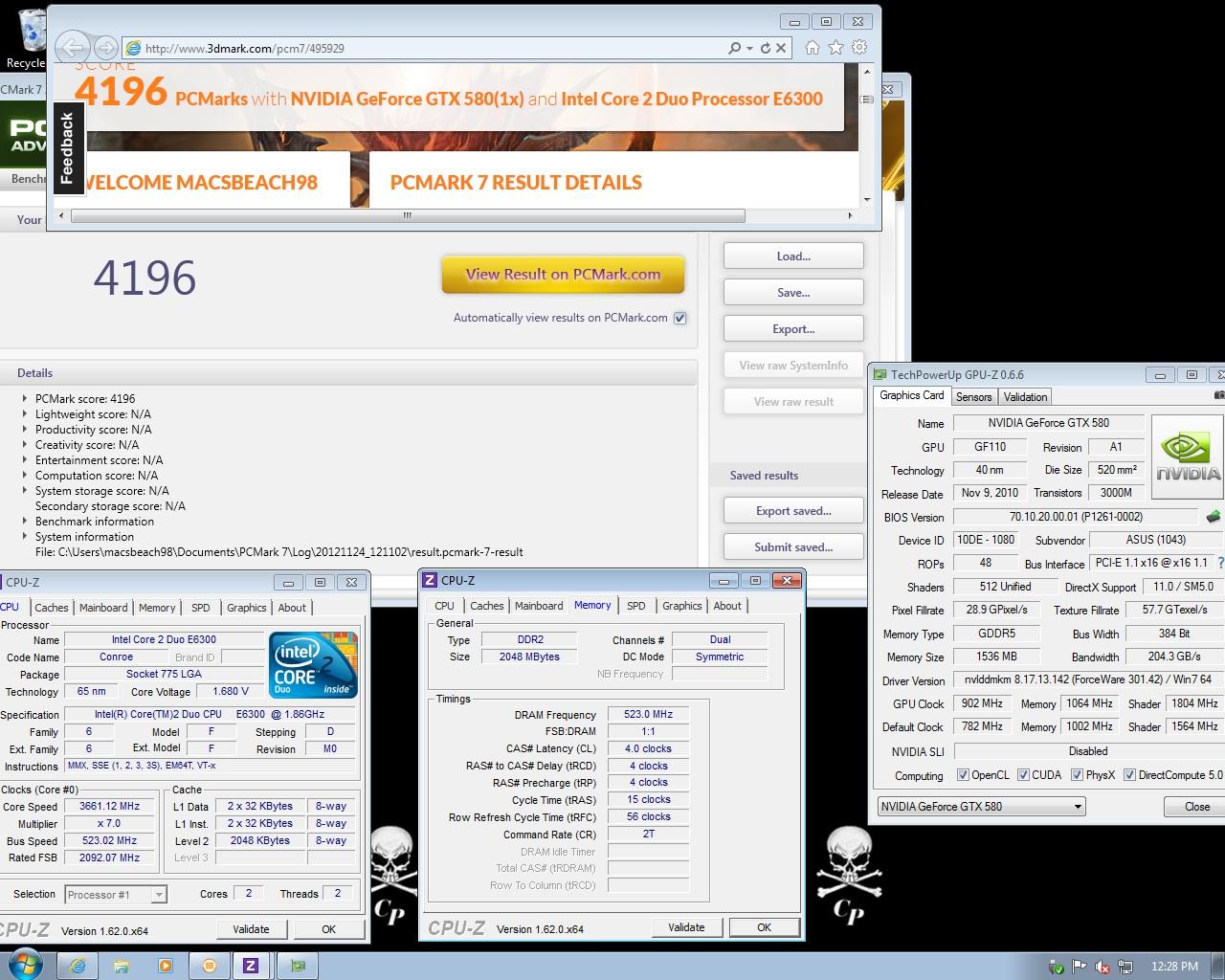Click the Export... button in PCMark
This screenshot has height=980, width=1225.
tap(793, 329)
